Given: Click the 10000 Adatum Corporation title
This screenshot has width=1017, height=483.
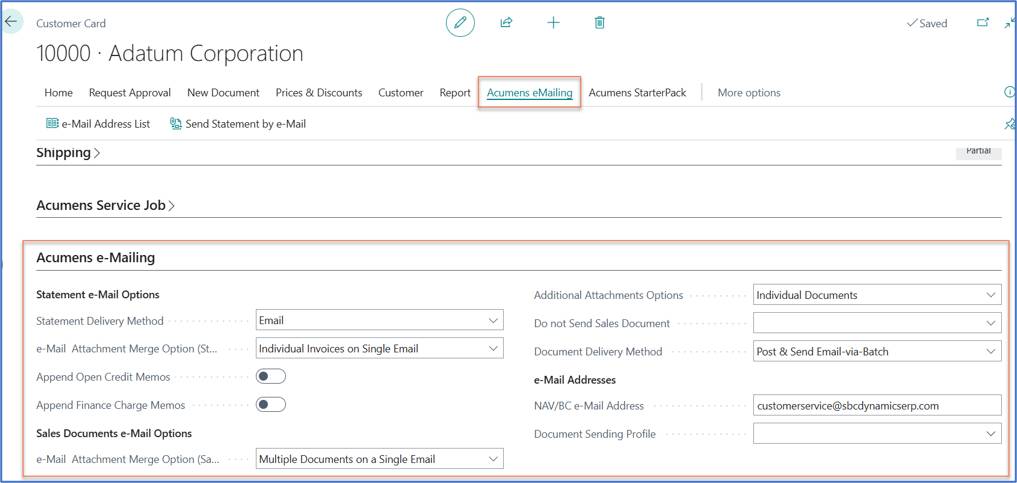Looking at the screenshot, I should pyautogui.click(x=170, y=53).
